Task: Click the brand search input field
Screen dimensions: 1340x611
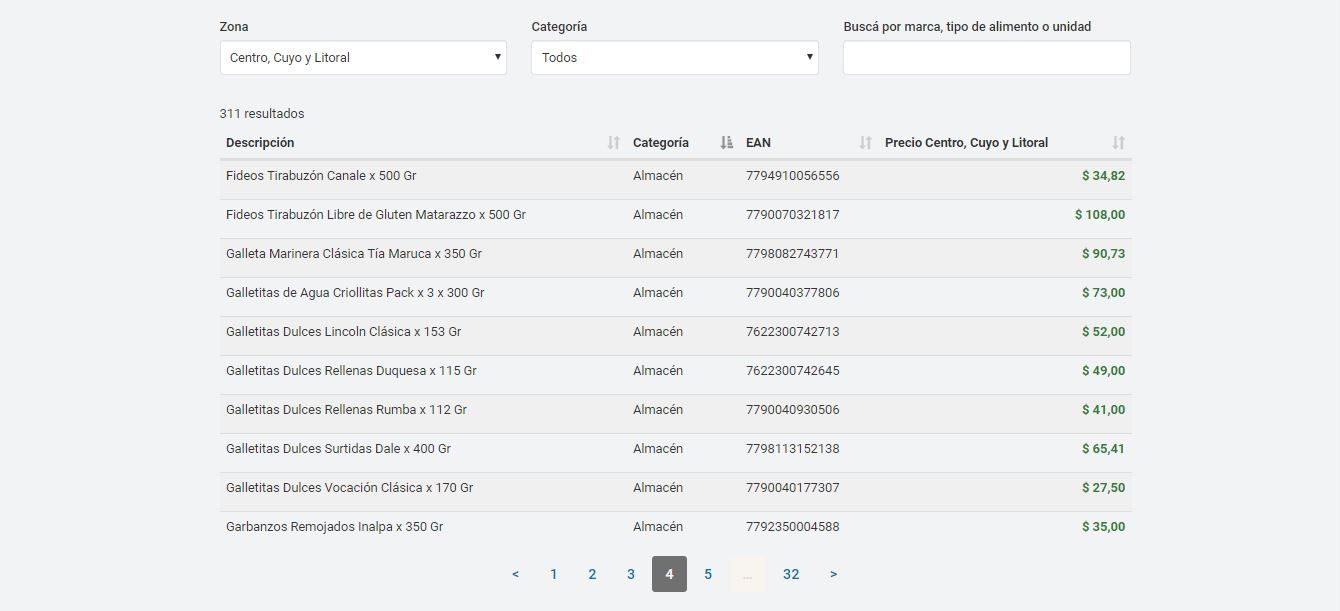Action: (x=986, y=58)
